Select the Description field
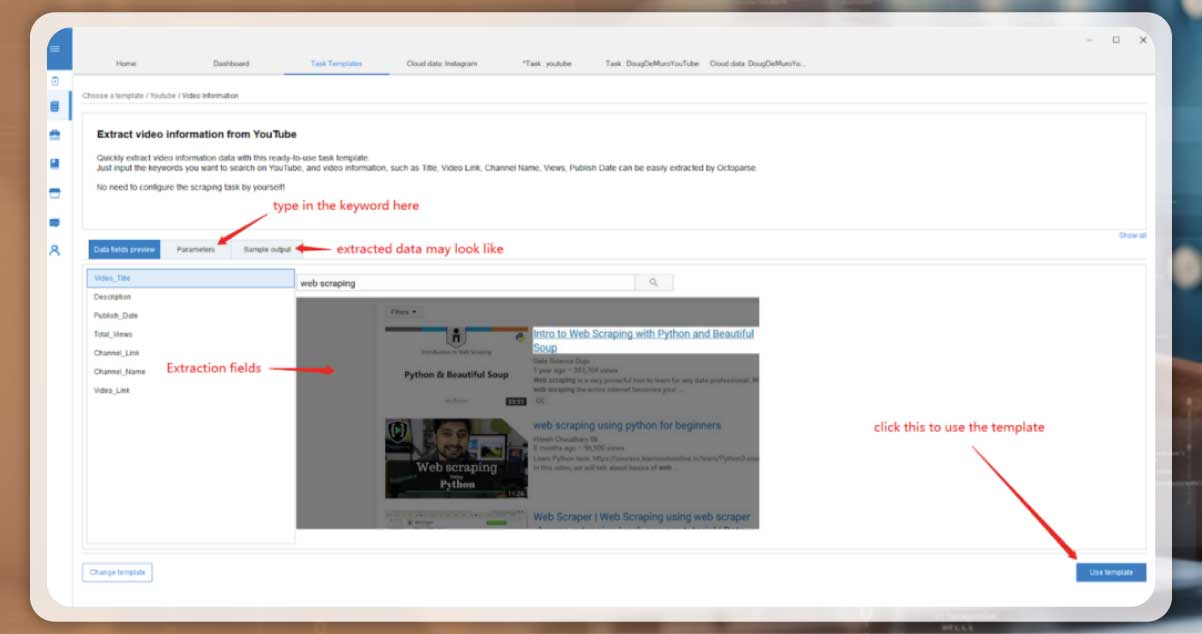 pyautogui.click(x=191, y=297)
